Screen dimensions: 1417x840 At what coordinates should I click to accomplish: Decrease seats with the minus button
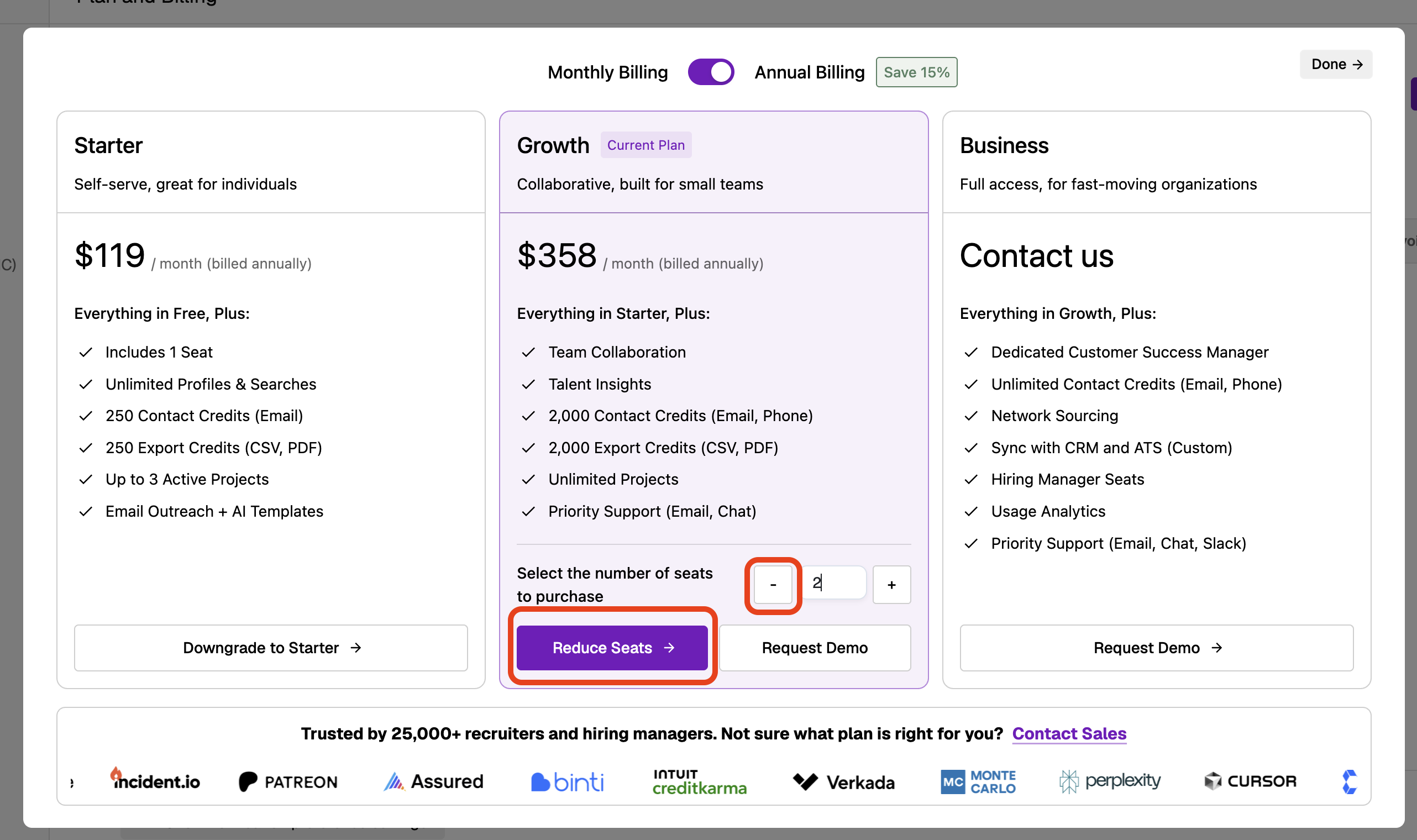(773, 585)
